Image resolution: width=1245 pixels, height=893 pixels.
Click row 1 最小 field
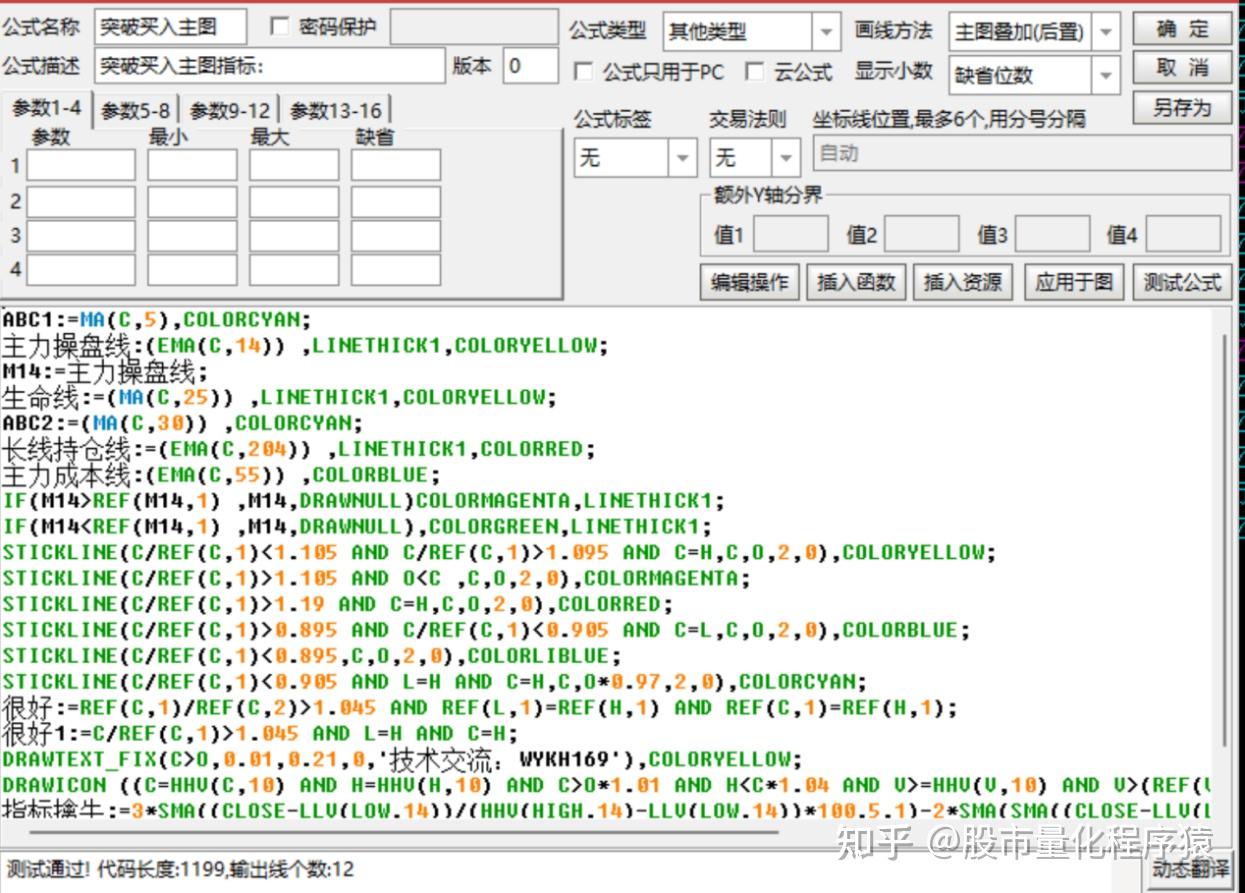tap(192, 165)
